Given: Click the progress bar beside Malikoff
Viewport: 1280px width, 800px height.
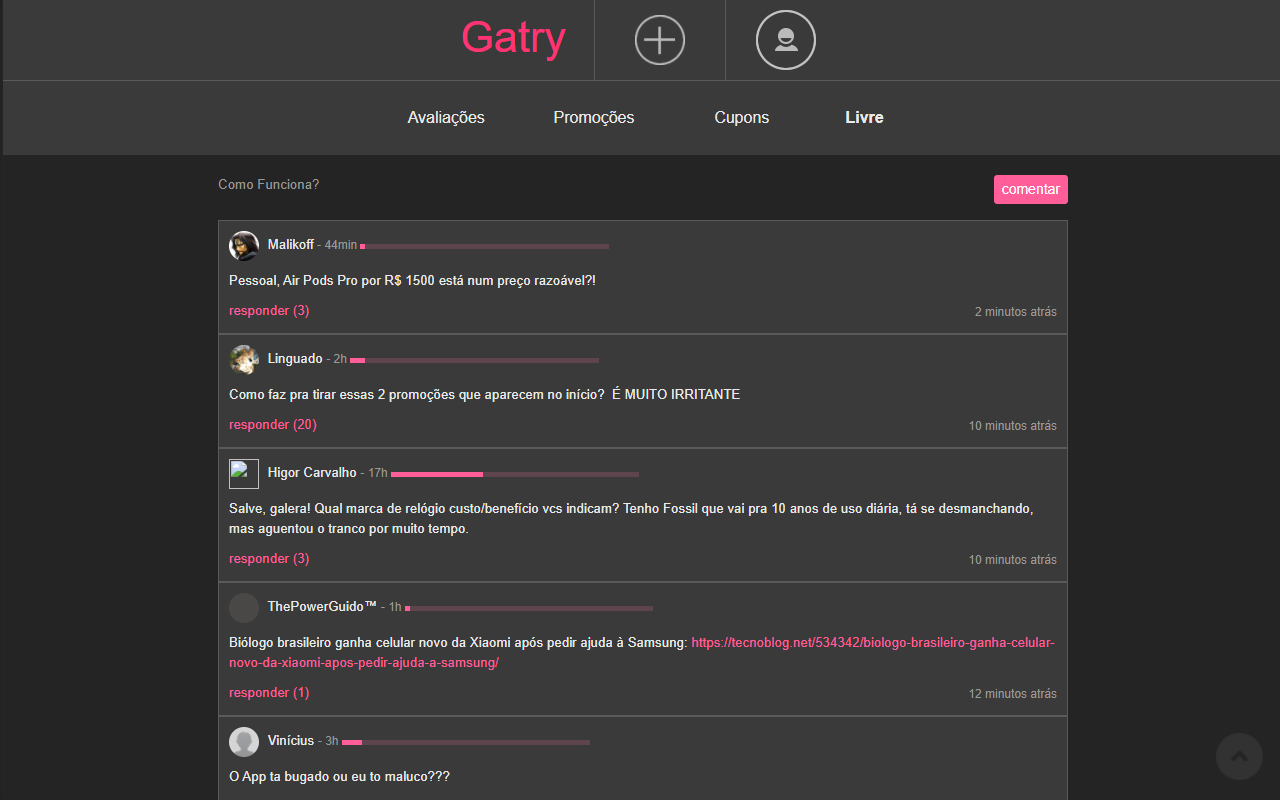Looking at the screenshot, I should pos(484,246).
